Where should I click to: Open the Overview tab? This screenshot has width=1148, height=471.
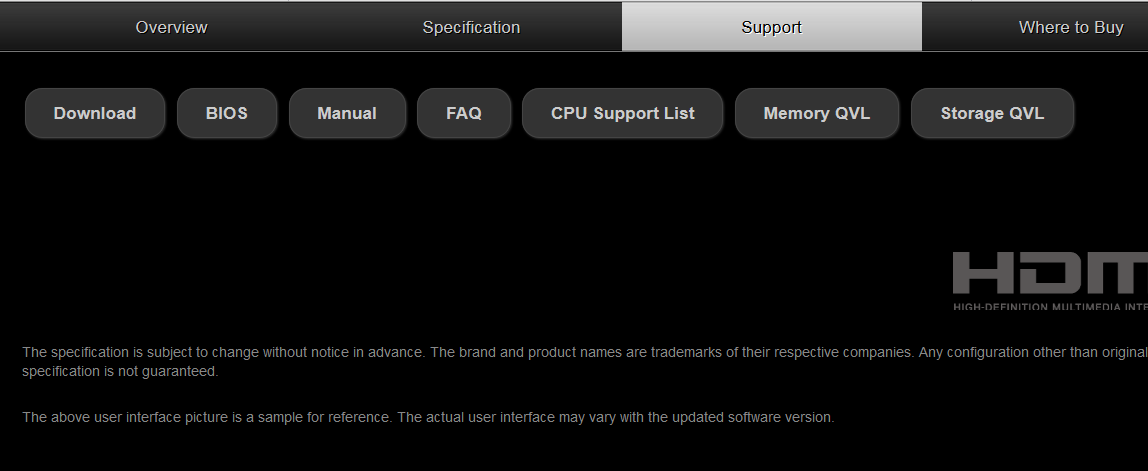171,27
